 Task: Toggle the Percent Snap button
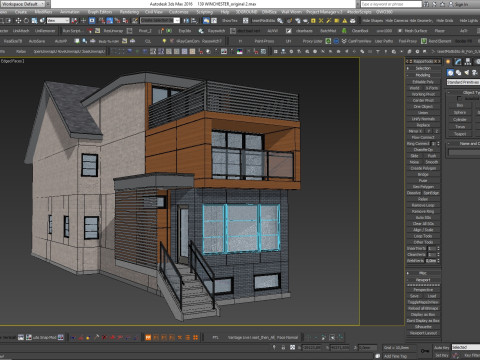(x=117, y=21)
